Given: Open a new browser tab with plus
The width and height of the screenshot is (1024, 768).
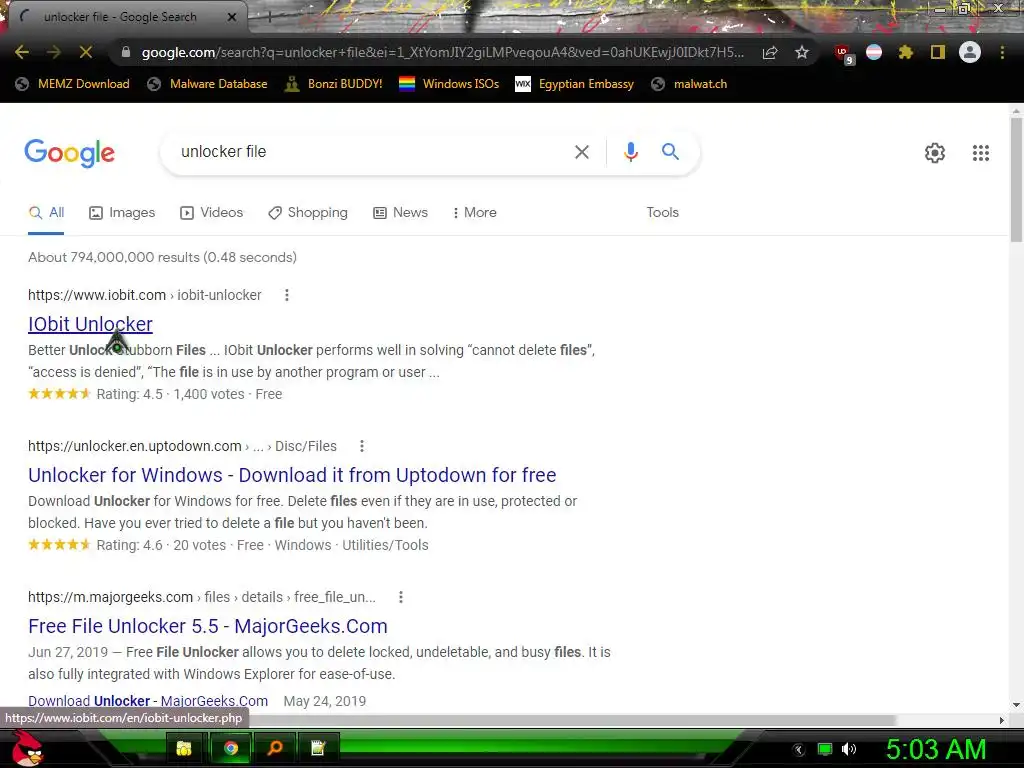Looking at the screenshot, I should click(x=268, y=17).
